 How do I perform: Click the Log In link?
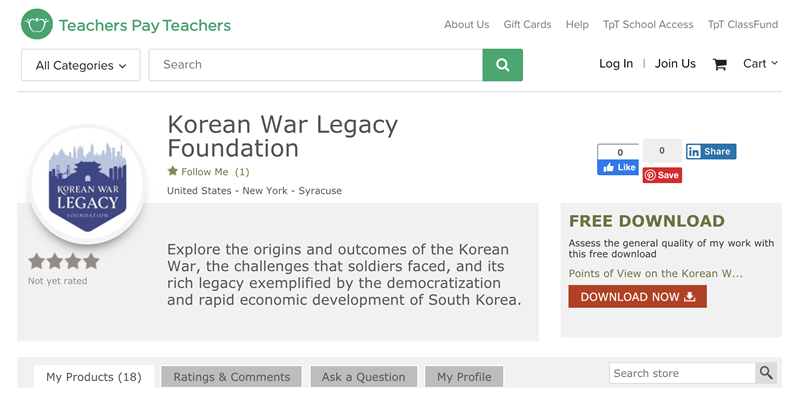pyautogui.click(x=616, y=64)
